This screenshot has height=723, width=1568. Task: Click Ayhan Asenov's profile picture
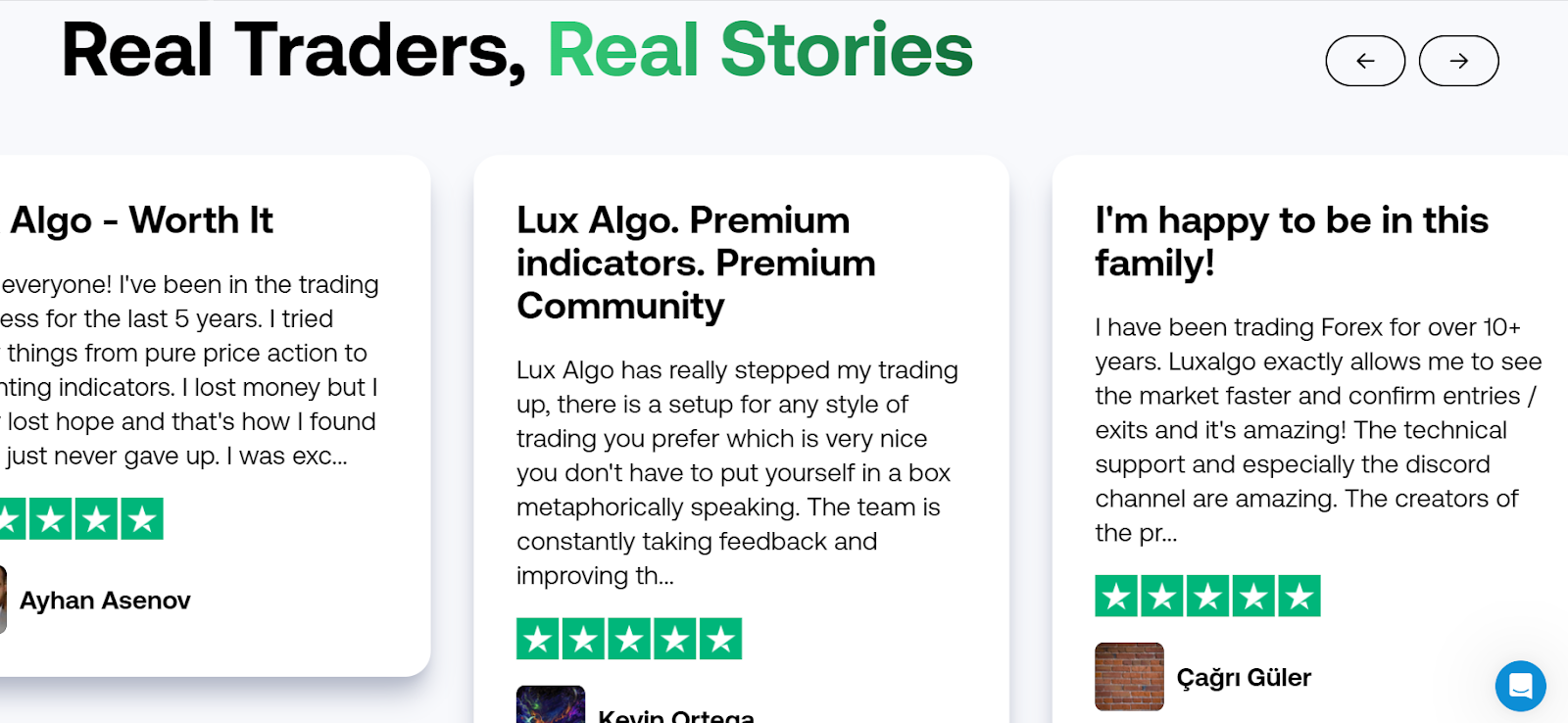pos(3,600)
